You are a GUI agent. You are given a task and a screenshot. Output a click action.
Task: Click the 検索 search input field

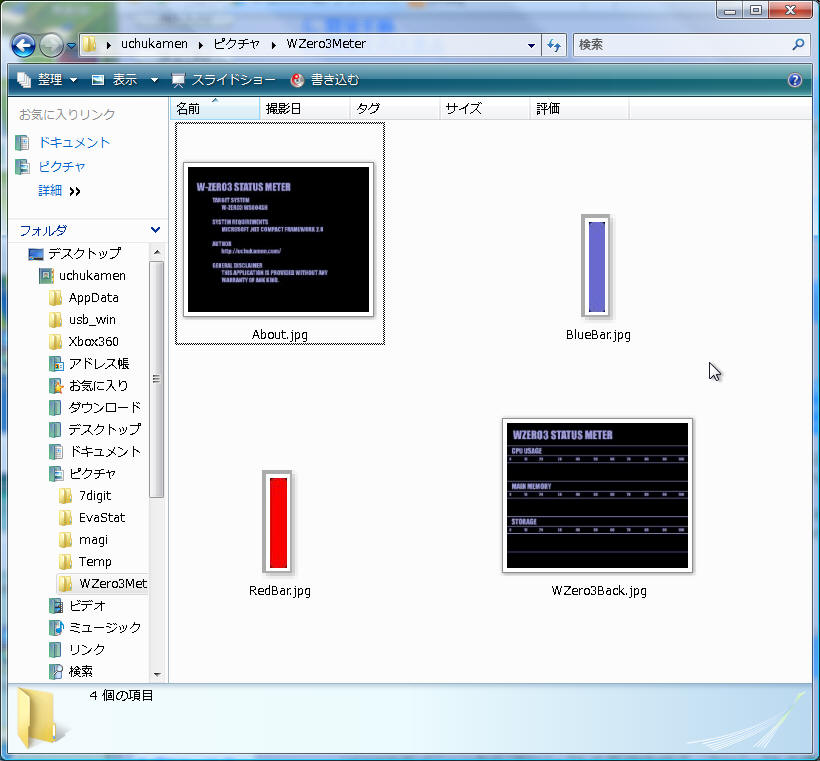pyautogui.click(x=682, y=45)
